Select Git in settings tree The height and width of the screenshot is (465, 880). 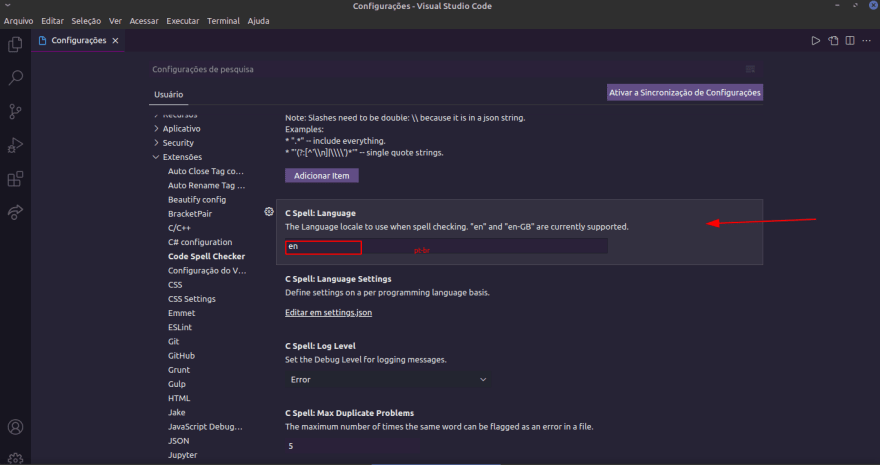pyautogui.click(x=173, y=342)
